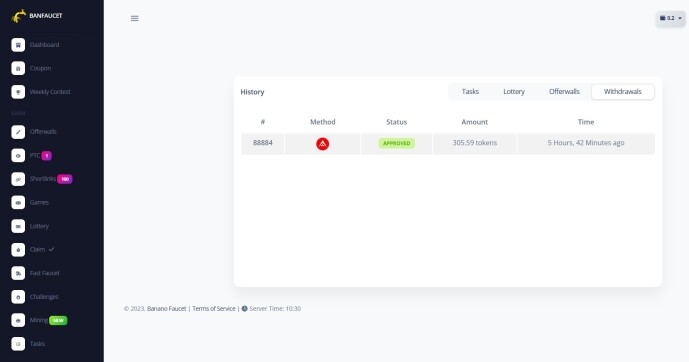Open the Weekly Contest trophy icon
This screenshot has height=362, width=689.
(18, 92)
